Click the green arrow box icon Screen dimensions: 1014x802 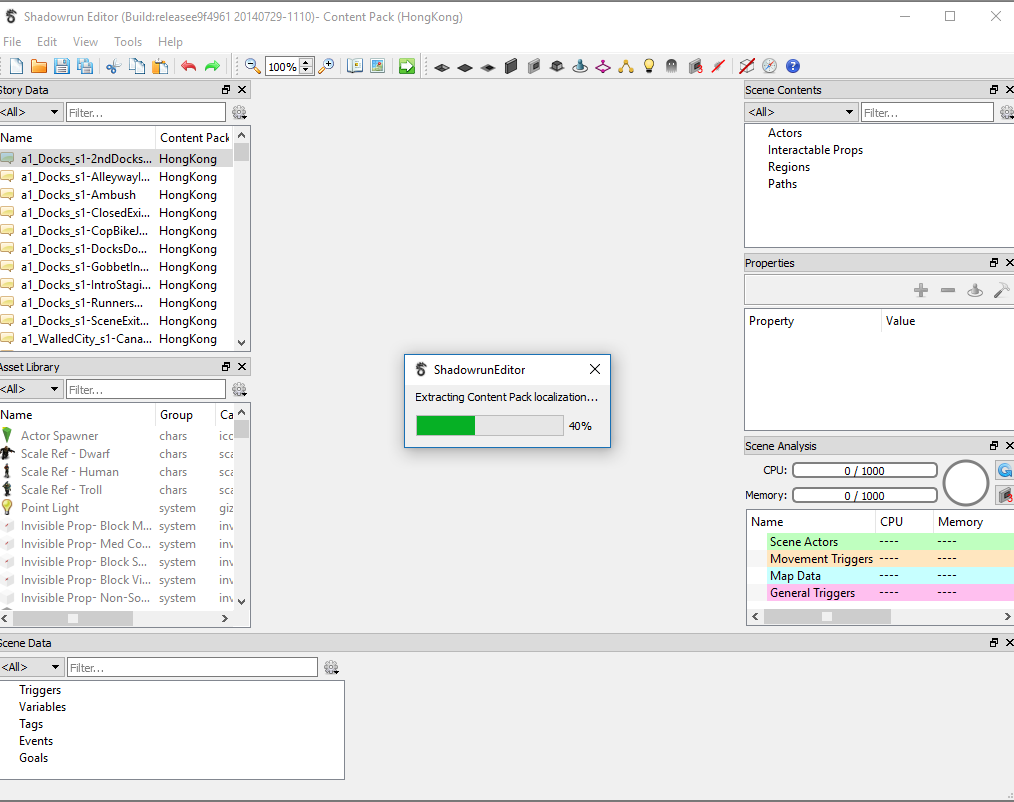point(406,66)
